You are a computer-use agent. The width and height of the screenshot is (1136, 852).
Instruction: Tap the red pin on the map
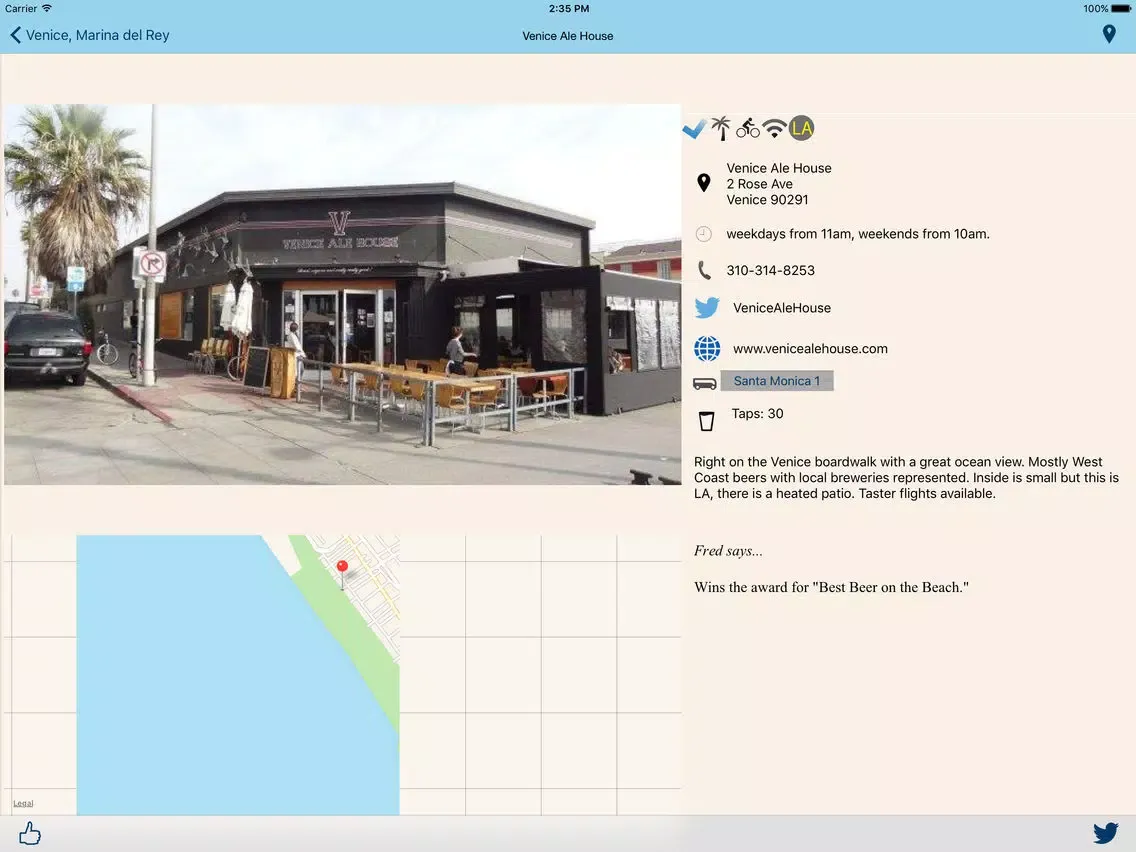pyautogui.click(x=343, y=568)
